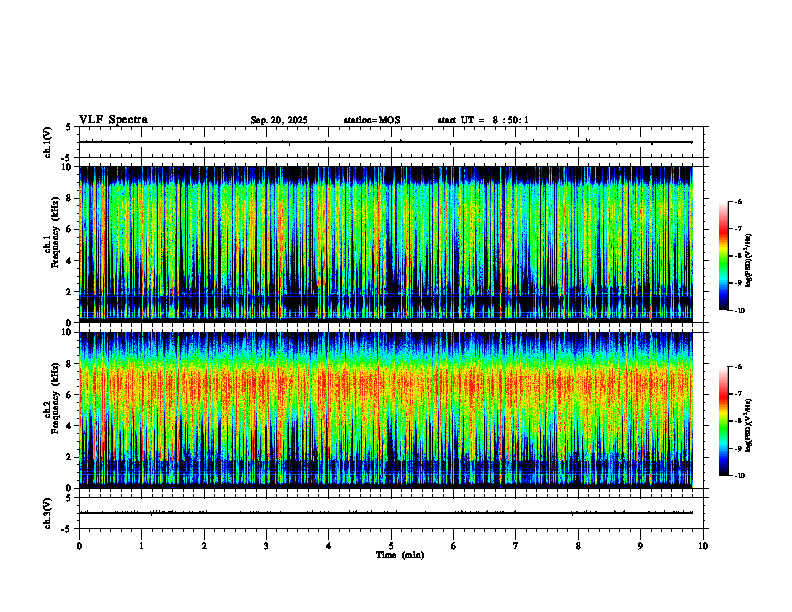The width and height of the screenshot is (792, 612).
Task: Click the "ch.3(V)" axis label
Action: click(x=47, y=513)
